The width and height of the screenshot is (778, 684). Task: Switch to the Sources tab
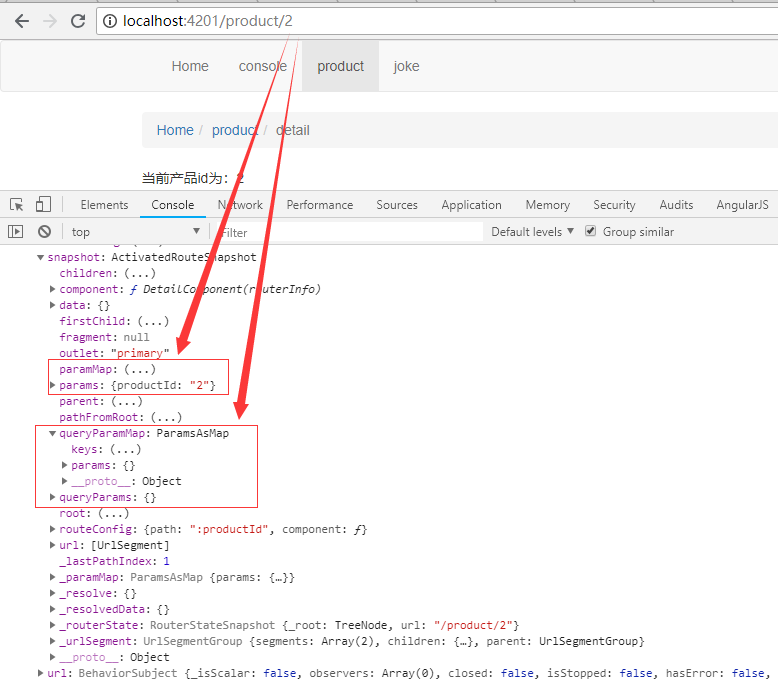[x=397, y=204]
